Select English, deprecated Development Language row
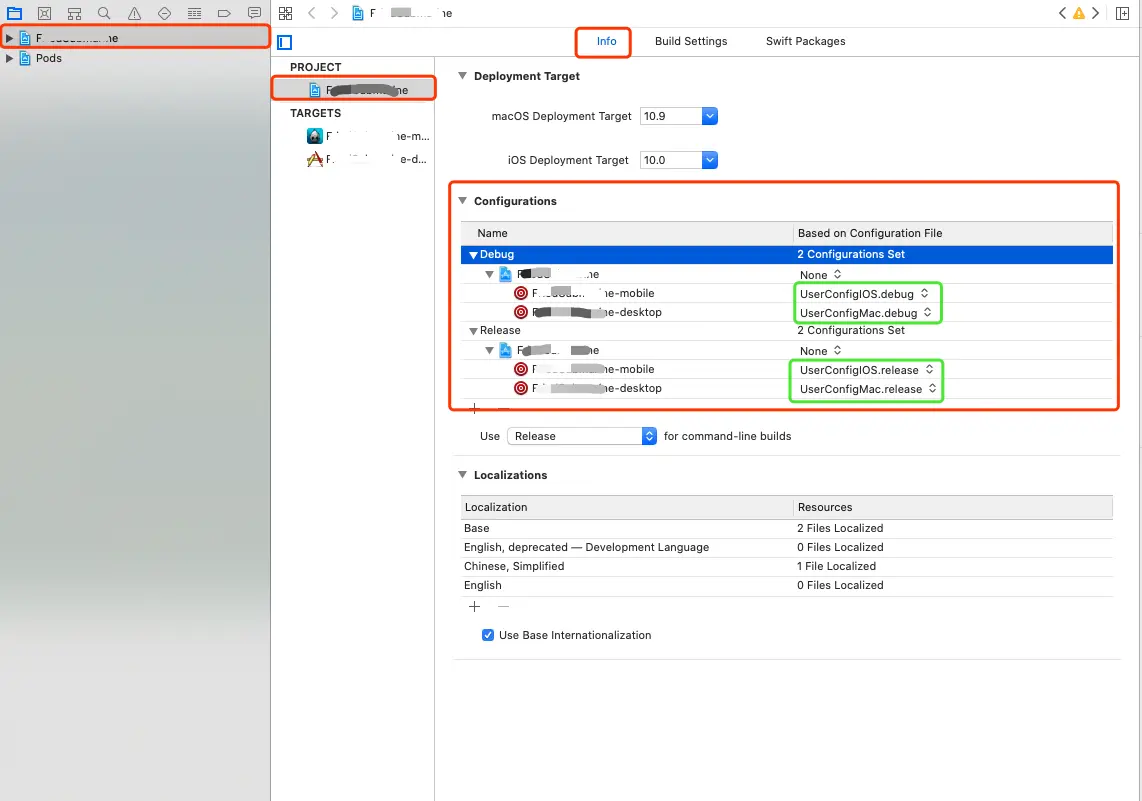1142x801 pixels. 787,548
